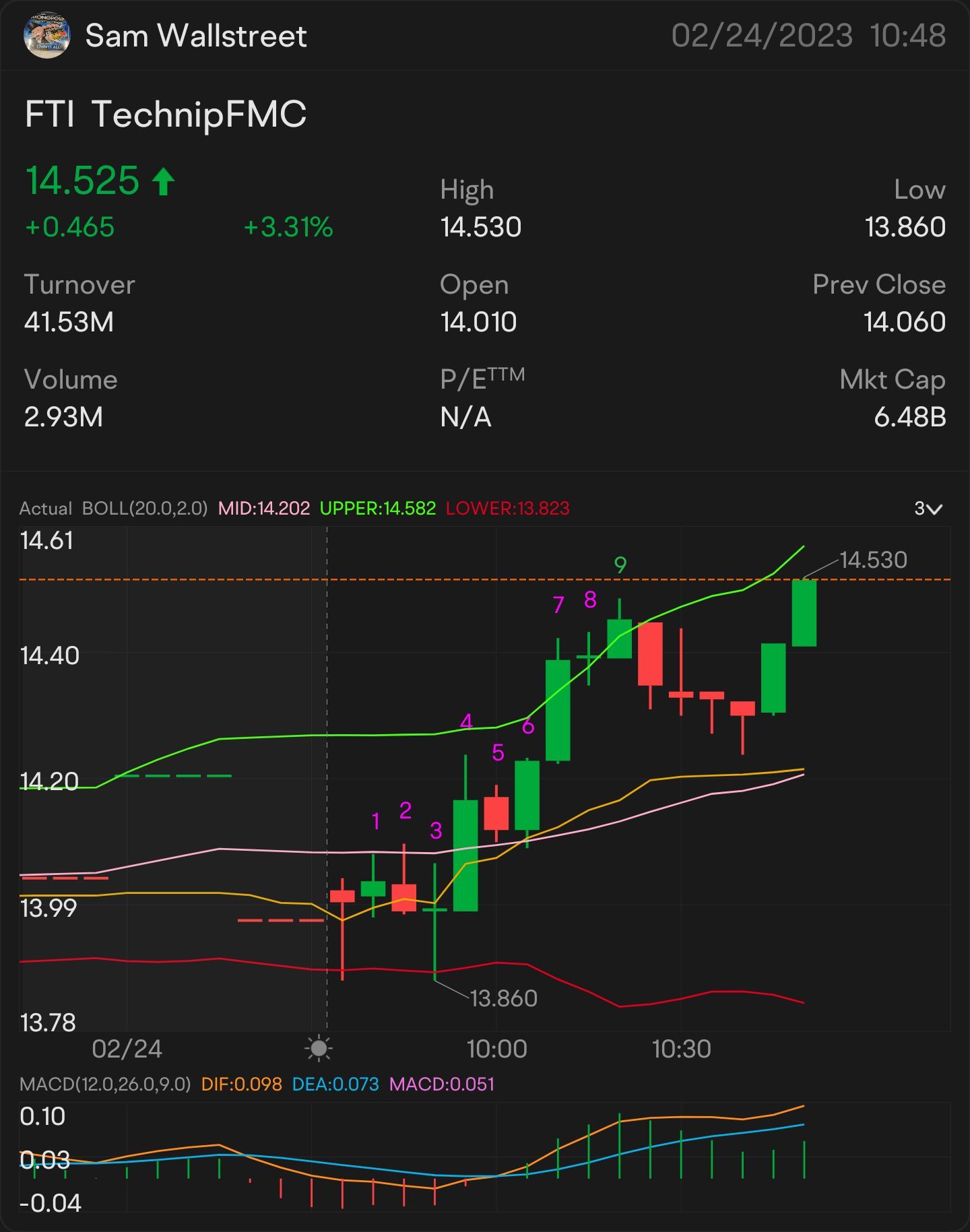The height and width of the screenshot is (1232, 970).
Task: Click the 14.530 high callout on the chart
Action: click(x=873, y=560)
